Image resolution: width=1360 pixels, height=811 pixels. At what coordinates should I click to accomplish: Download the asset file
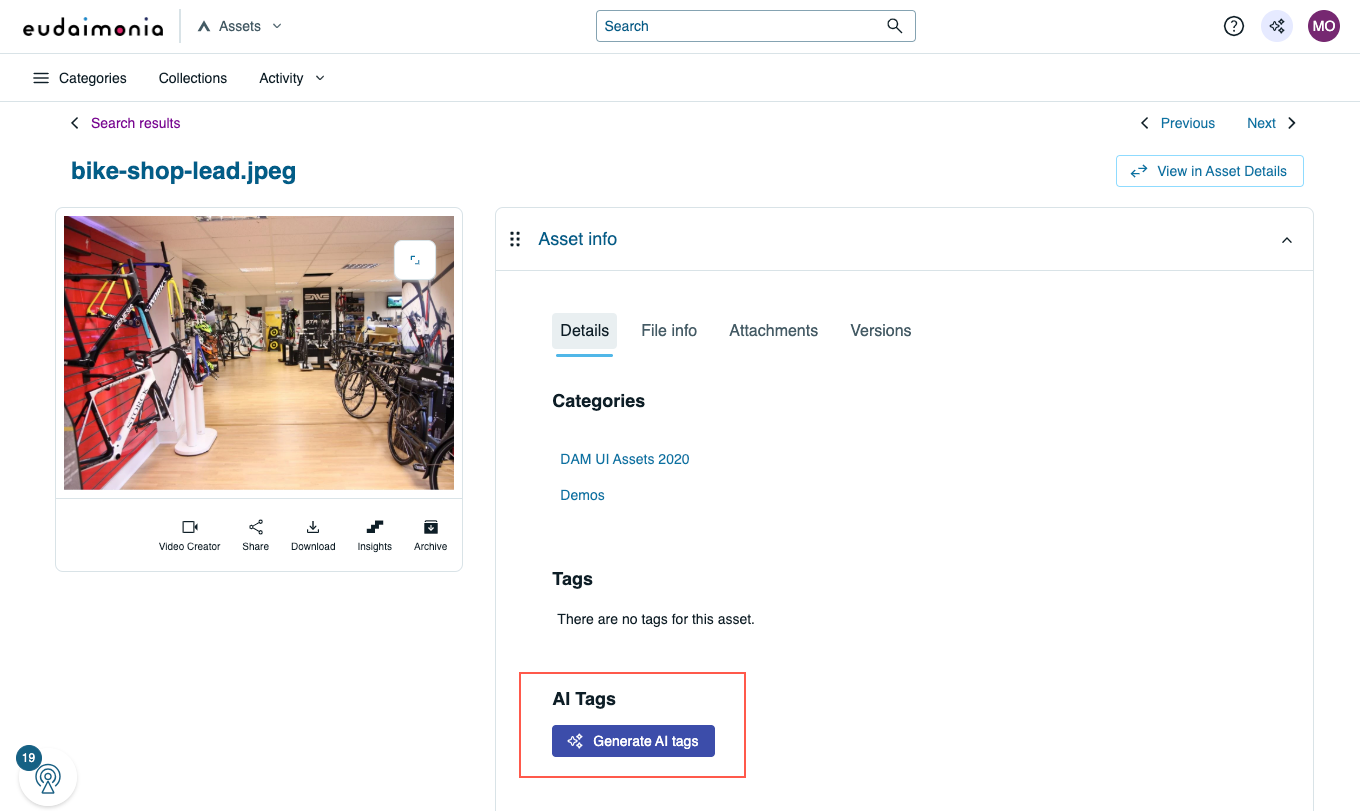click(313, 535)
